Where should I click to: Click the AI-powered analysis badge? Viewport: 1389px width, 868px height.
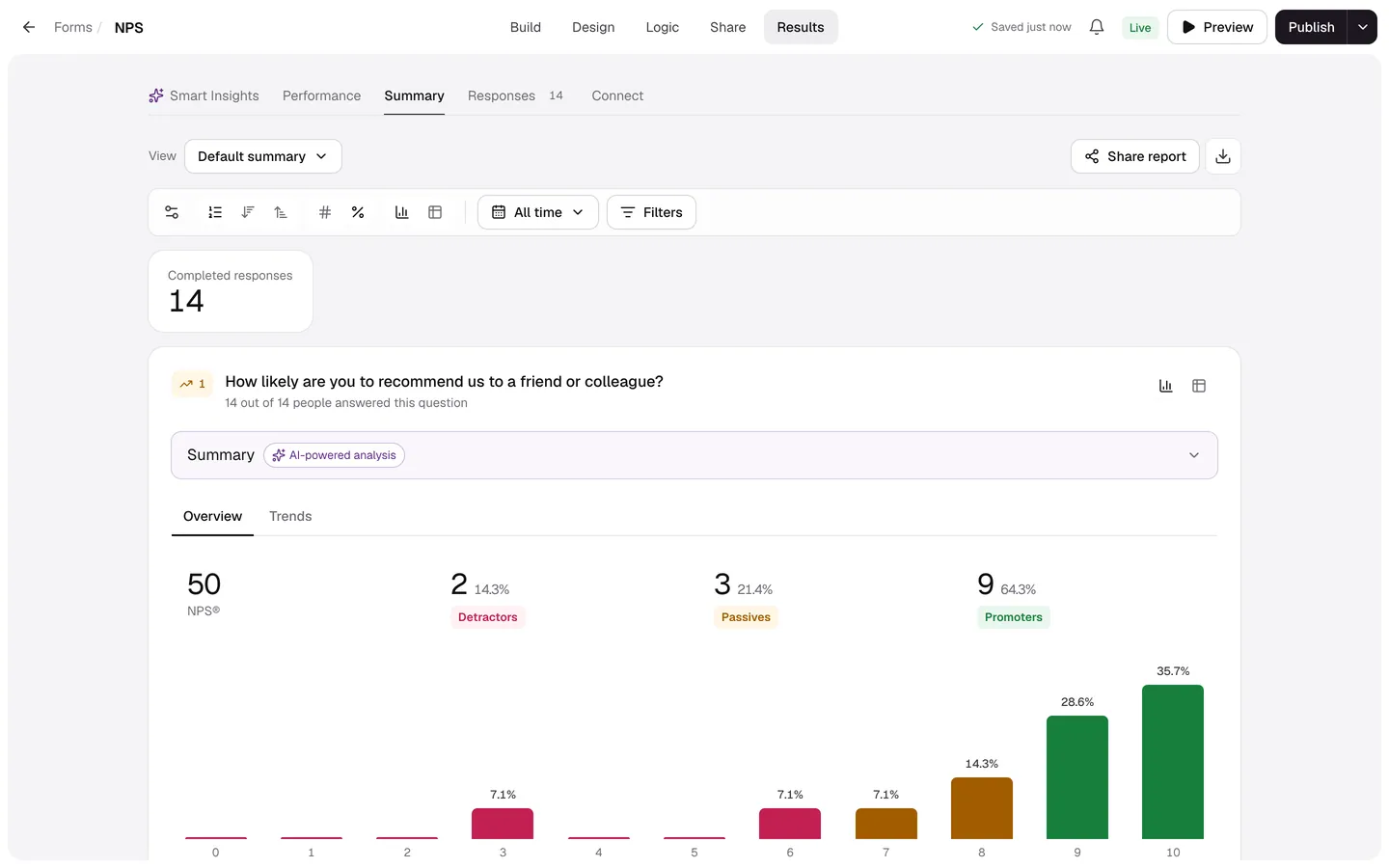click(x=335, y=455)
